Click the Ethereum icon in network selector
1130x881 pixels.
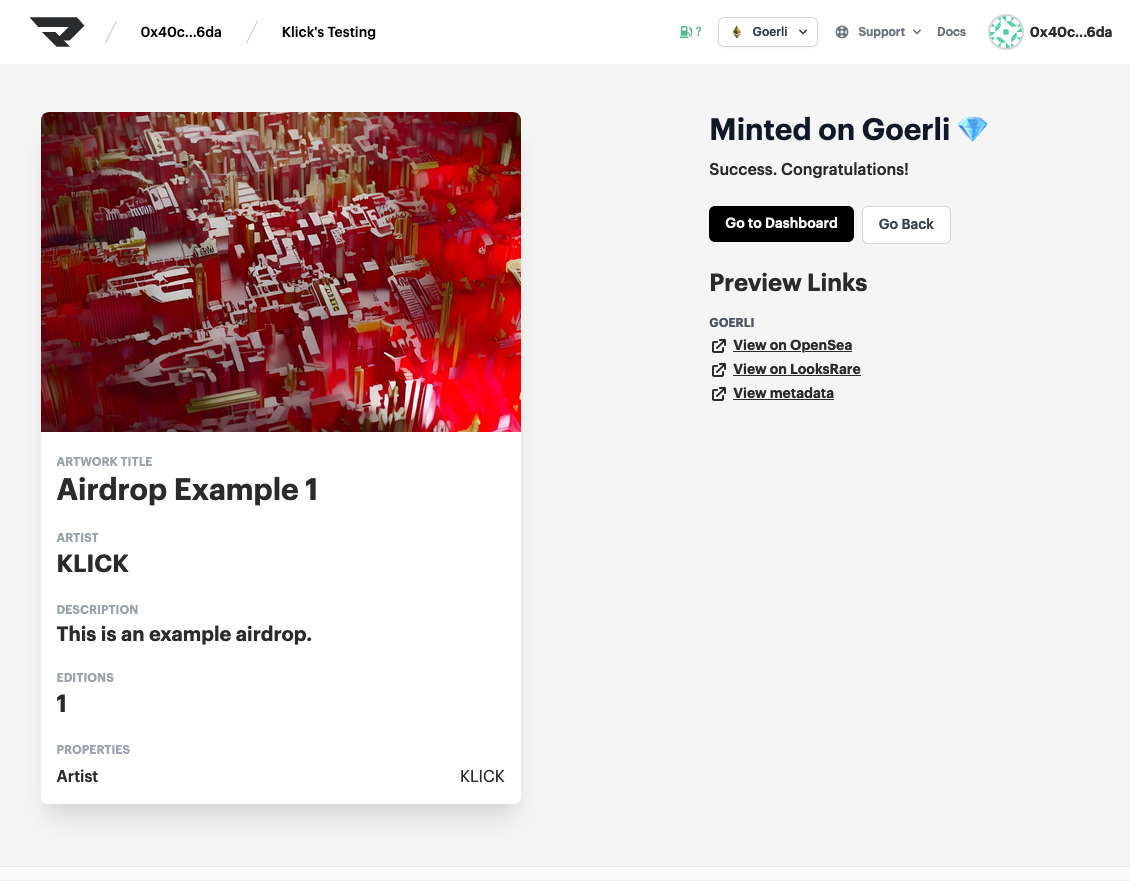737,32
